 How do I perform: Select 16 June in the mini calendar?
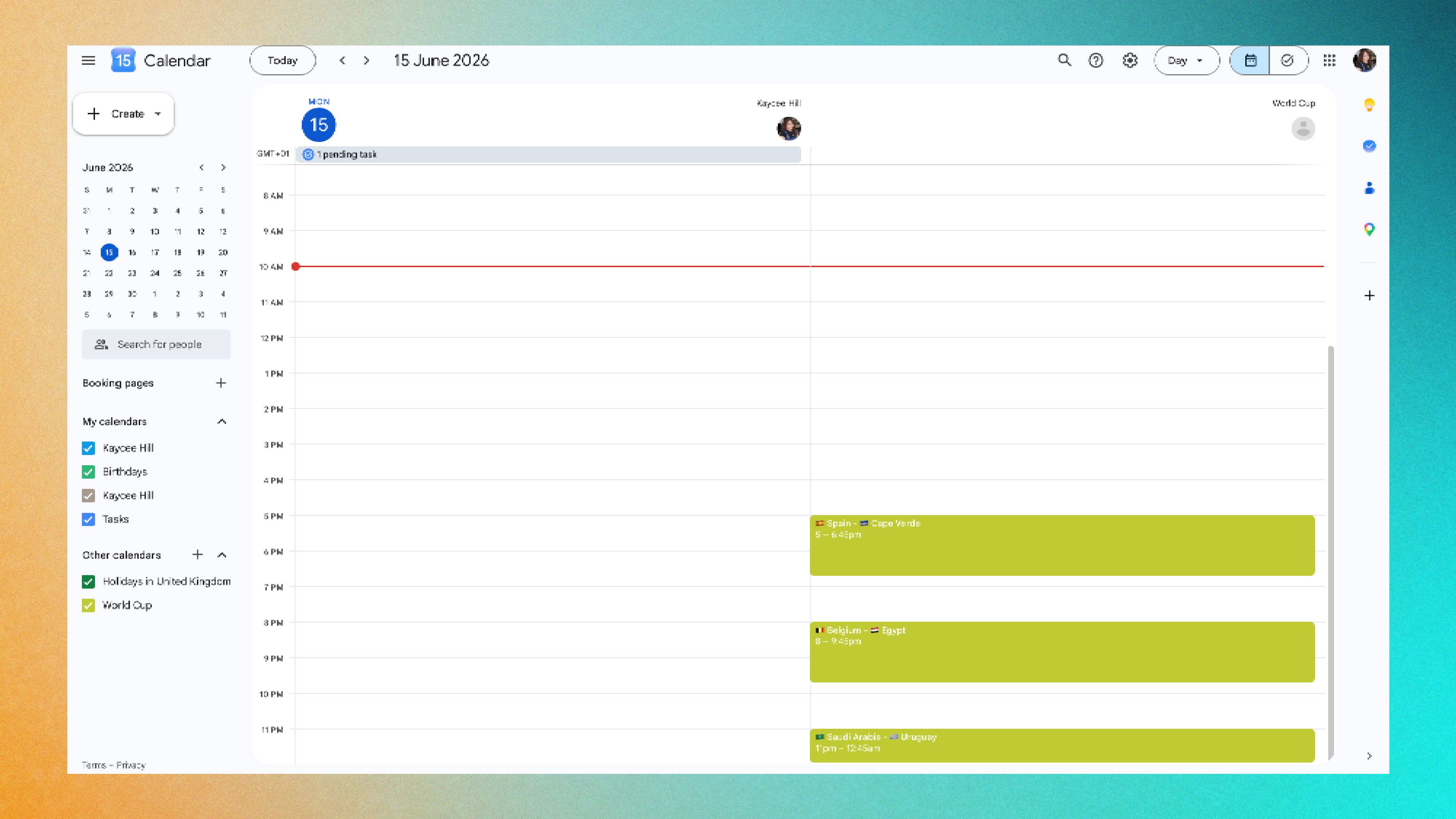pos(132,252)
